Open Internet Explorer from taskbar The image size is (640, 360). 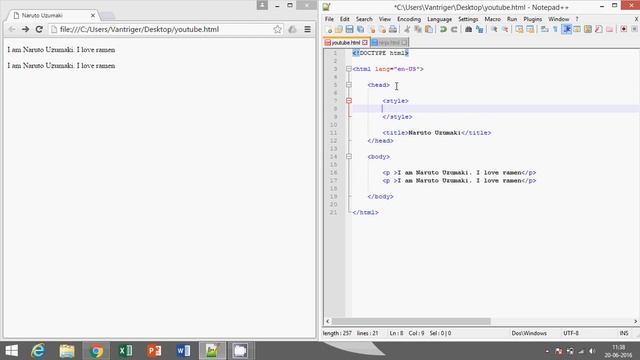pyautogui.click(x=38, y=351)
